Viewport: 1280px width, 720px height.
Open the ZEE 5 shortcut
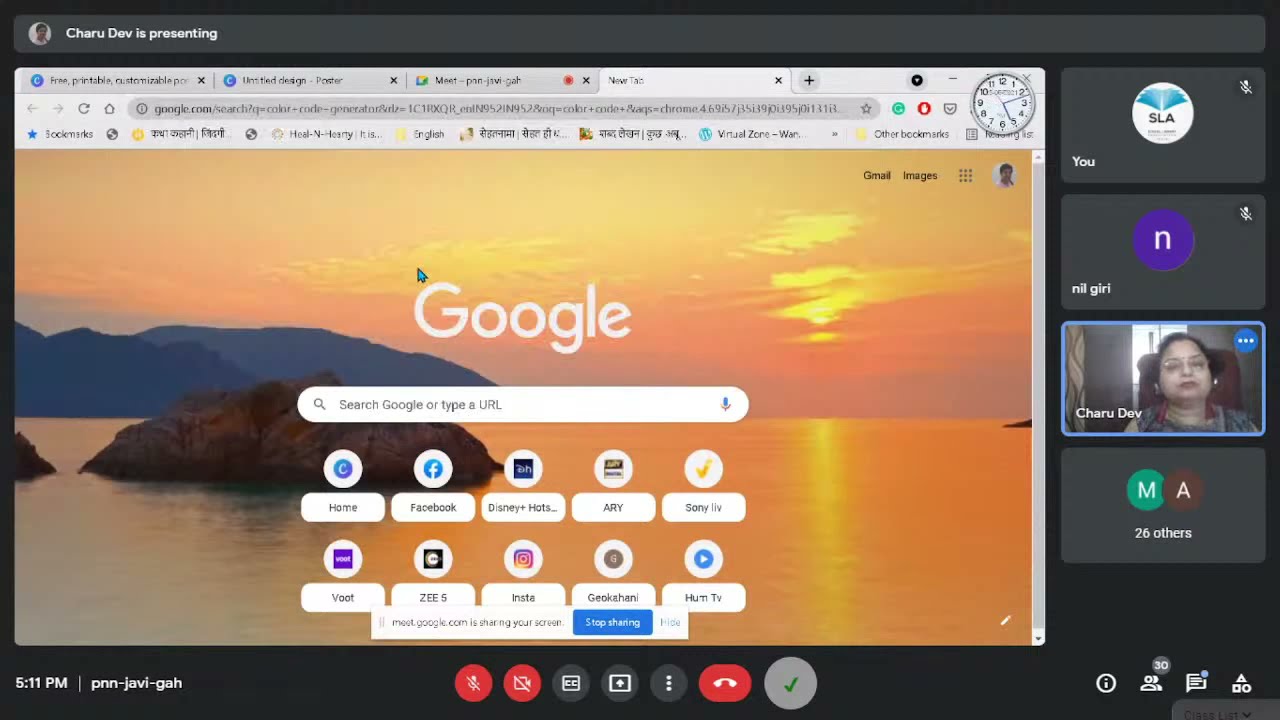tap(433, 576)
